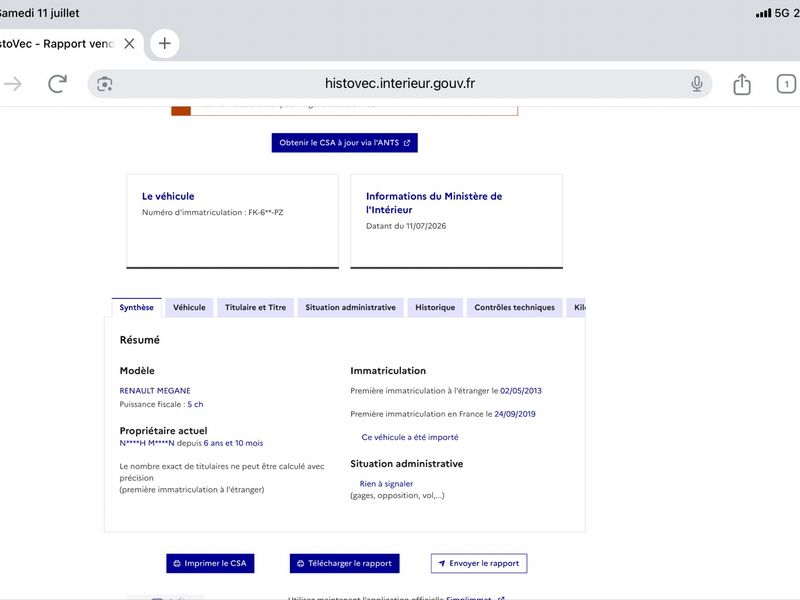
Task: Click Télécharger le rapport button
Action: click(x=344, y=563)
